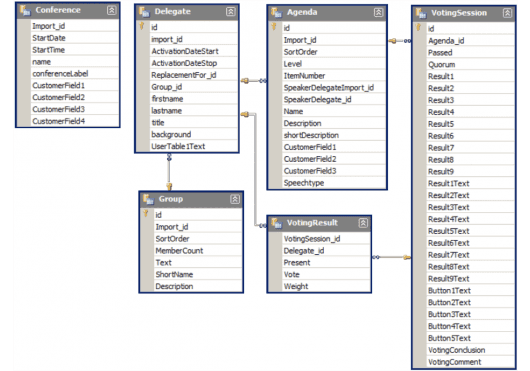Viewport: 530px width, 371px height.
Task: Collapse the VotingResult table
Action: [363, 223]
